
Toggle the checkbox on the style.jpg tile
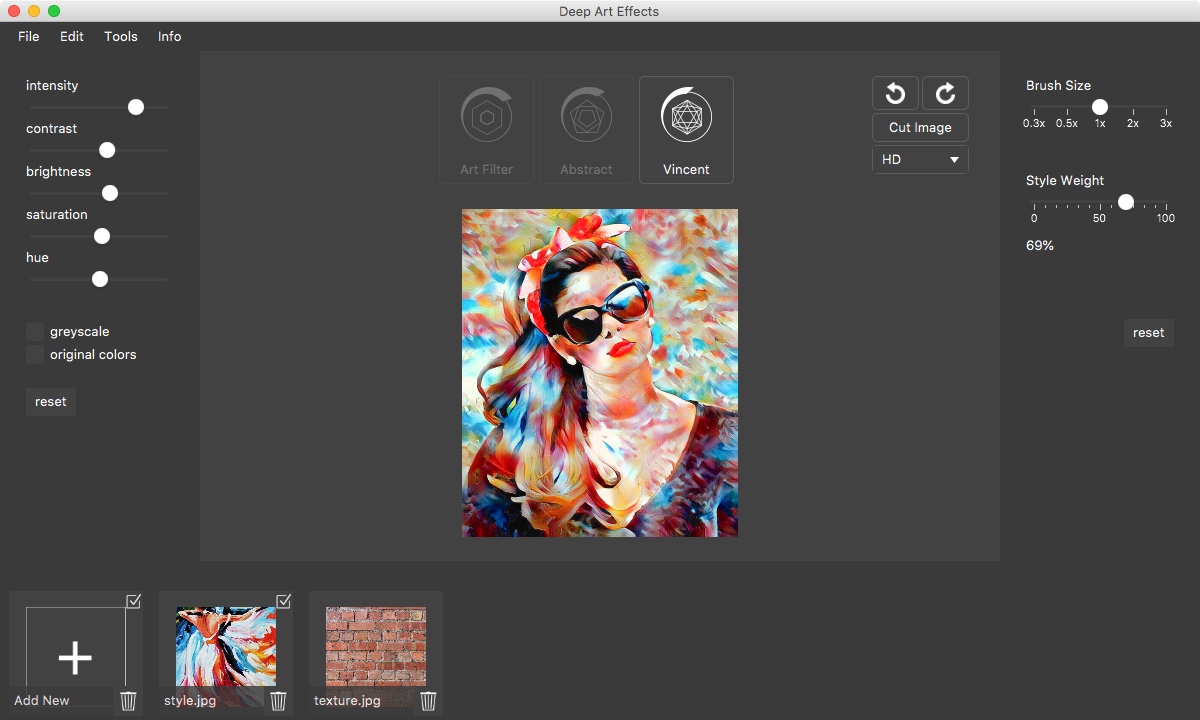click(284, 600)
